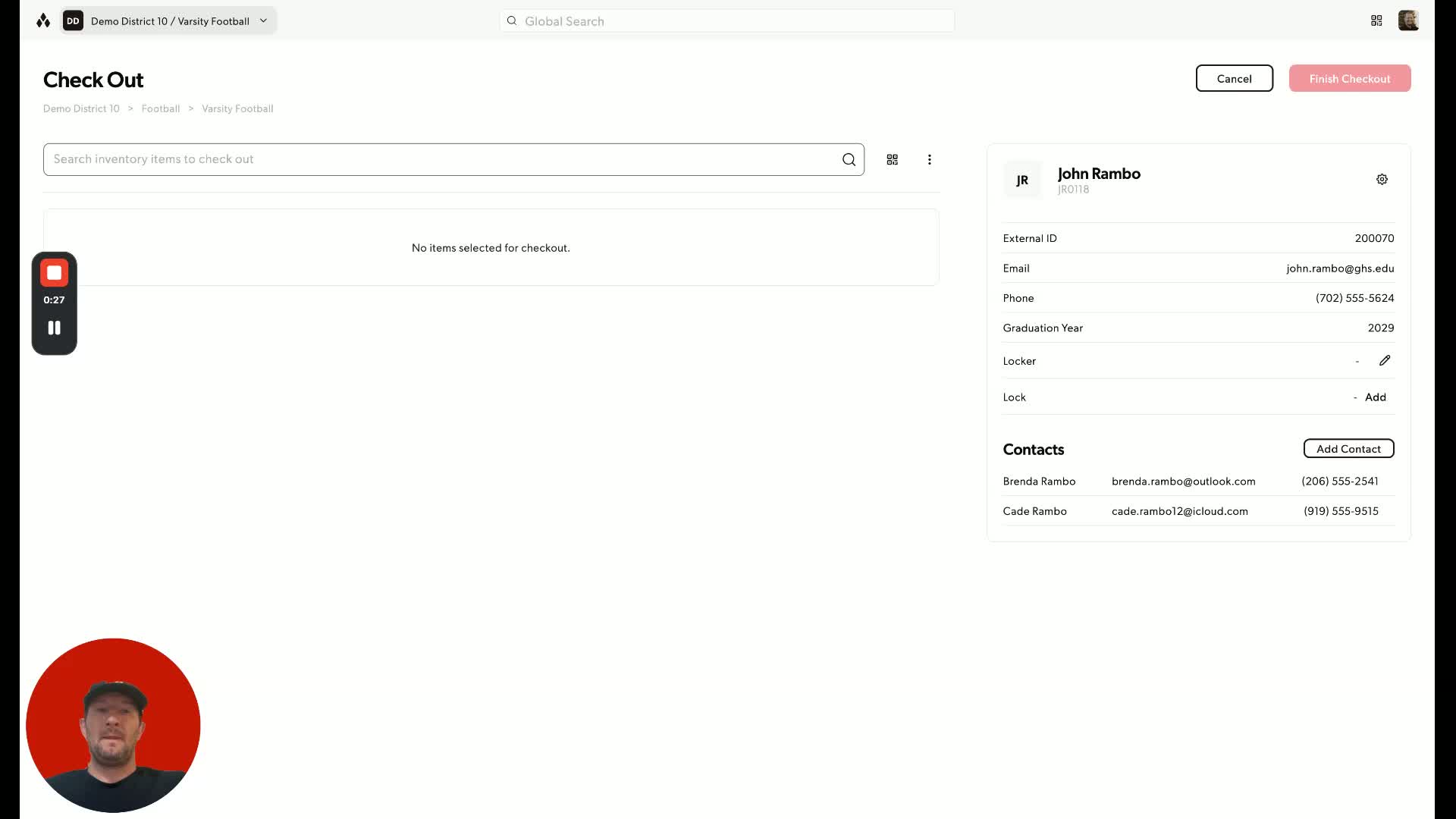Screen dimensions: 1456x819
Task: Click the Add Contact button
Action: pos(1348,448)
